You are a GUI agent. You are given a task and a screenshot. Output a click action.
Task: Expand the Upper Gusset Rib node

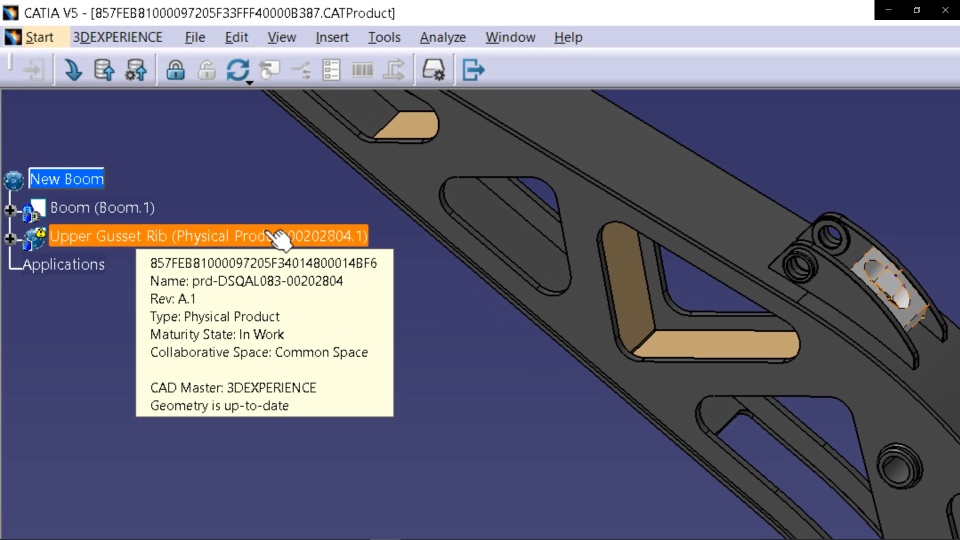click(x=10, y=238)
